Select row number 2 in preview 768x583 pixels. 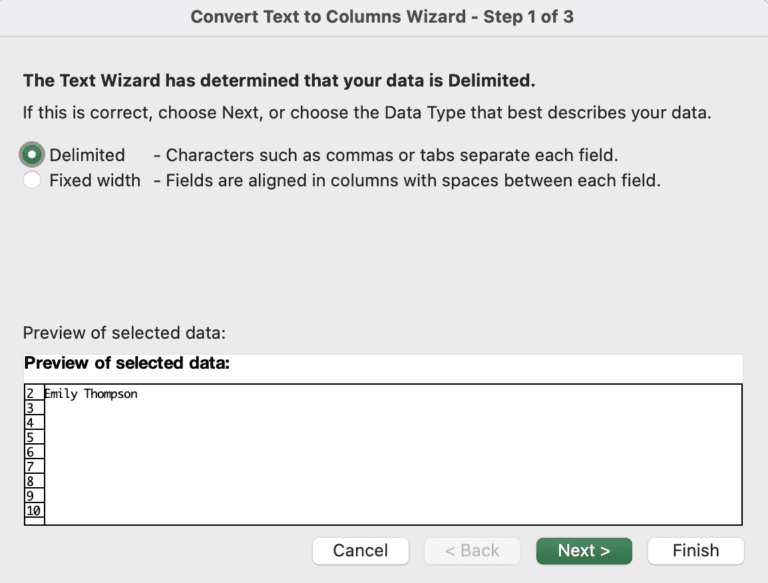click(x=30, y=394)
